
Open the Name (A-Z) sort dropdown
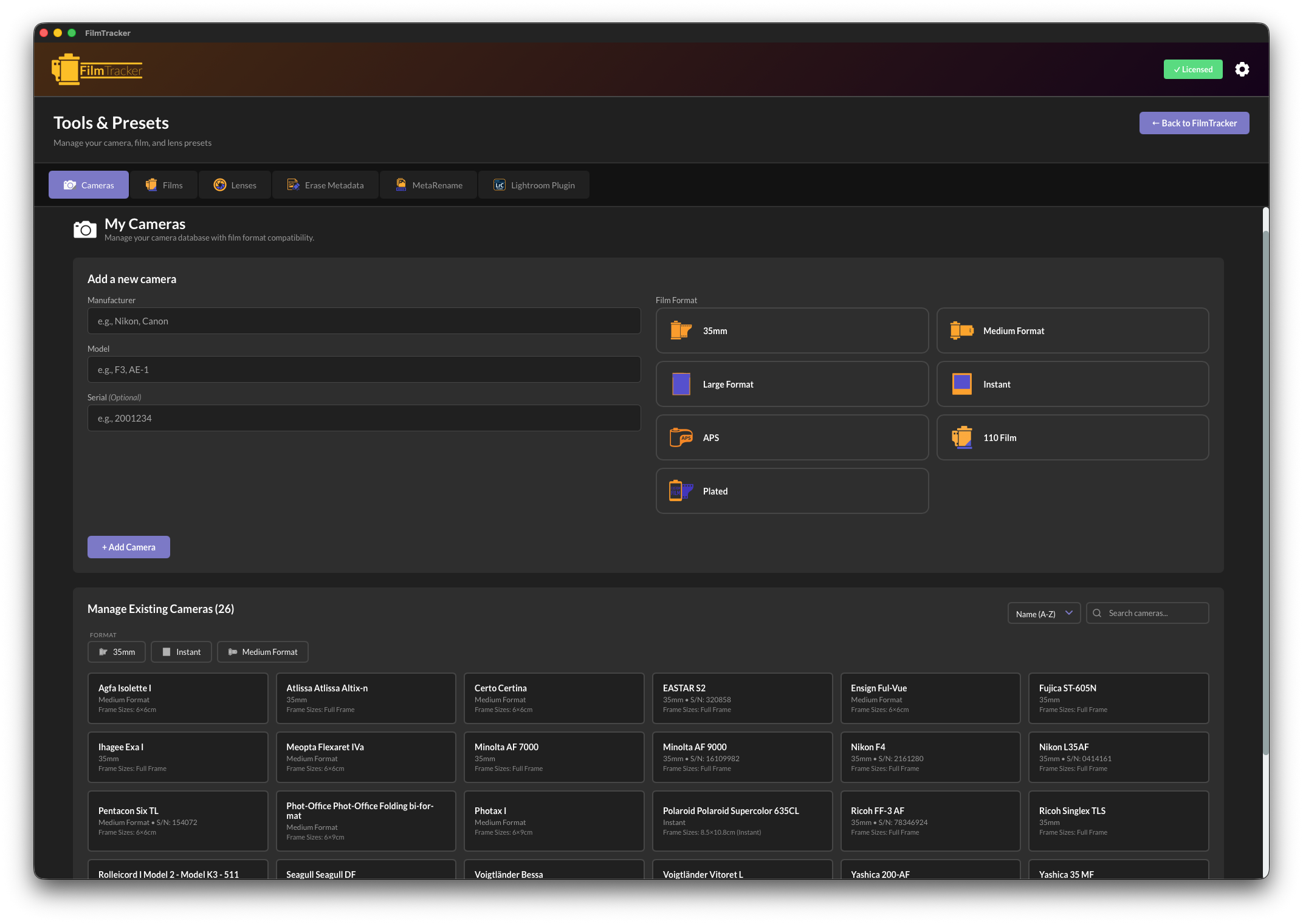click(1043, 614)
